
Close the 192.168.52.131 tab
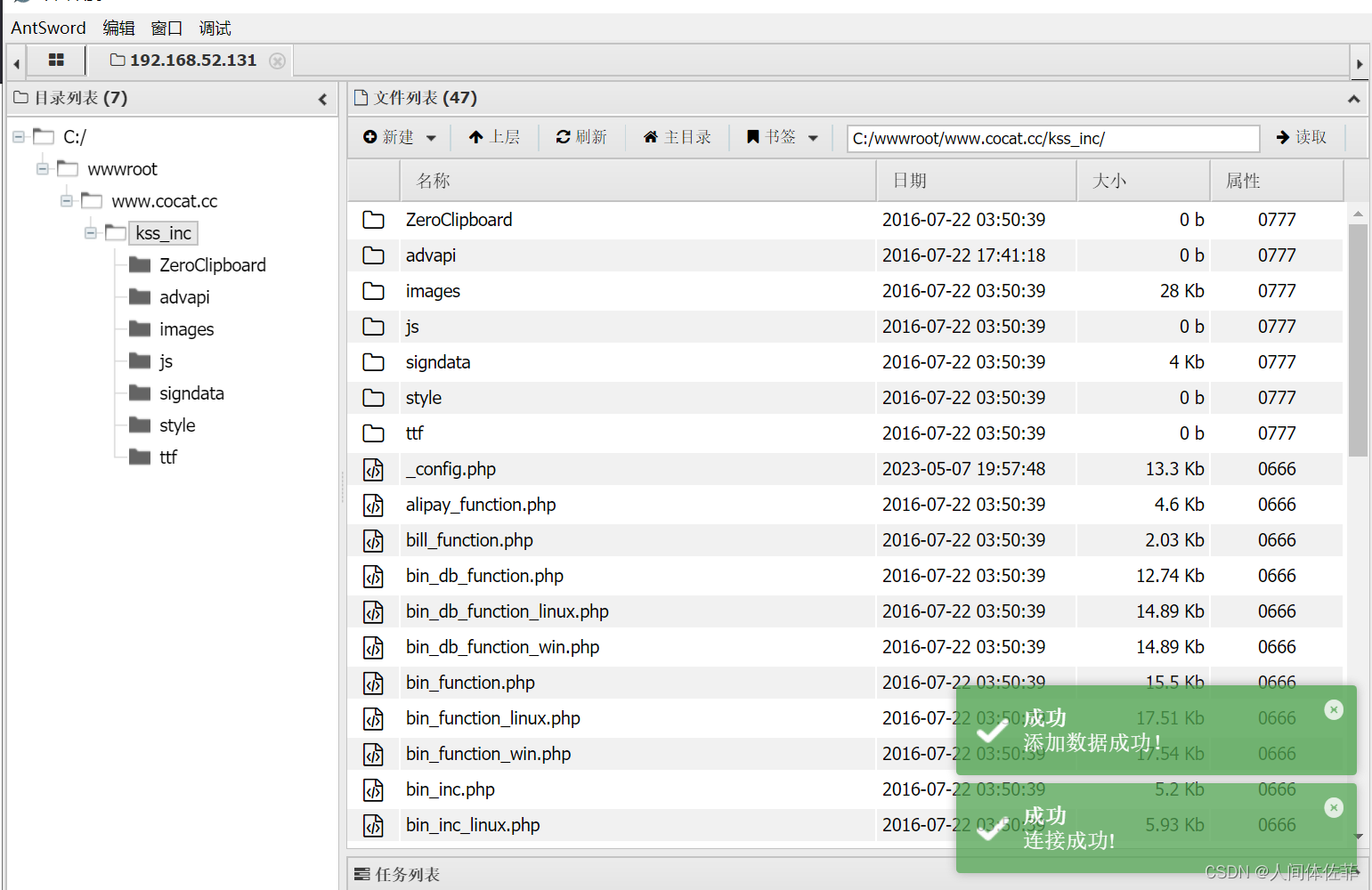[x=278, y=61]
